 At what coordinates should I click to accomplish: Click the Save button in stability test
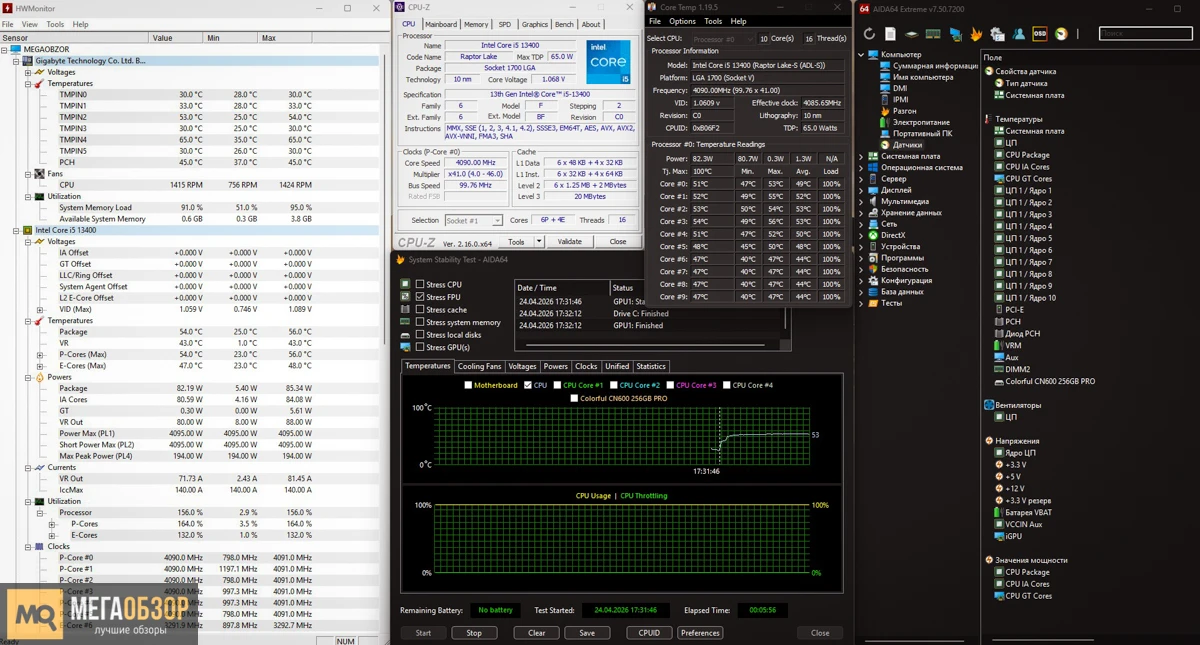[x=587, y=633]
